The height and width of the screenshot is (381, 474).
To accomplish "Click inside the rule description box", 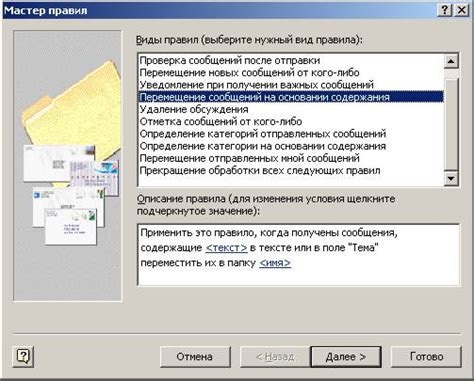I will pos(299,255).
